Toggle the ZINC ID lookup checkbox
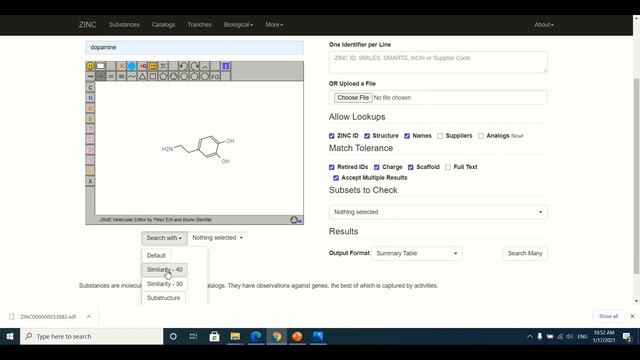Image resolution: width=640 pixels, height=360 pixels. click(x=331, y=136)
